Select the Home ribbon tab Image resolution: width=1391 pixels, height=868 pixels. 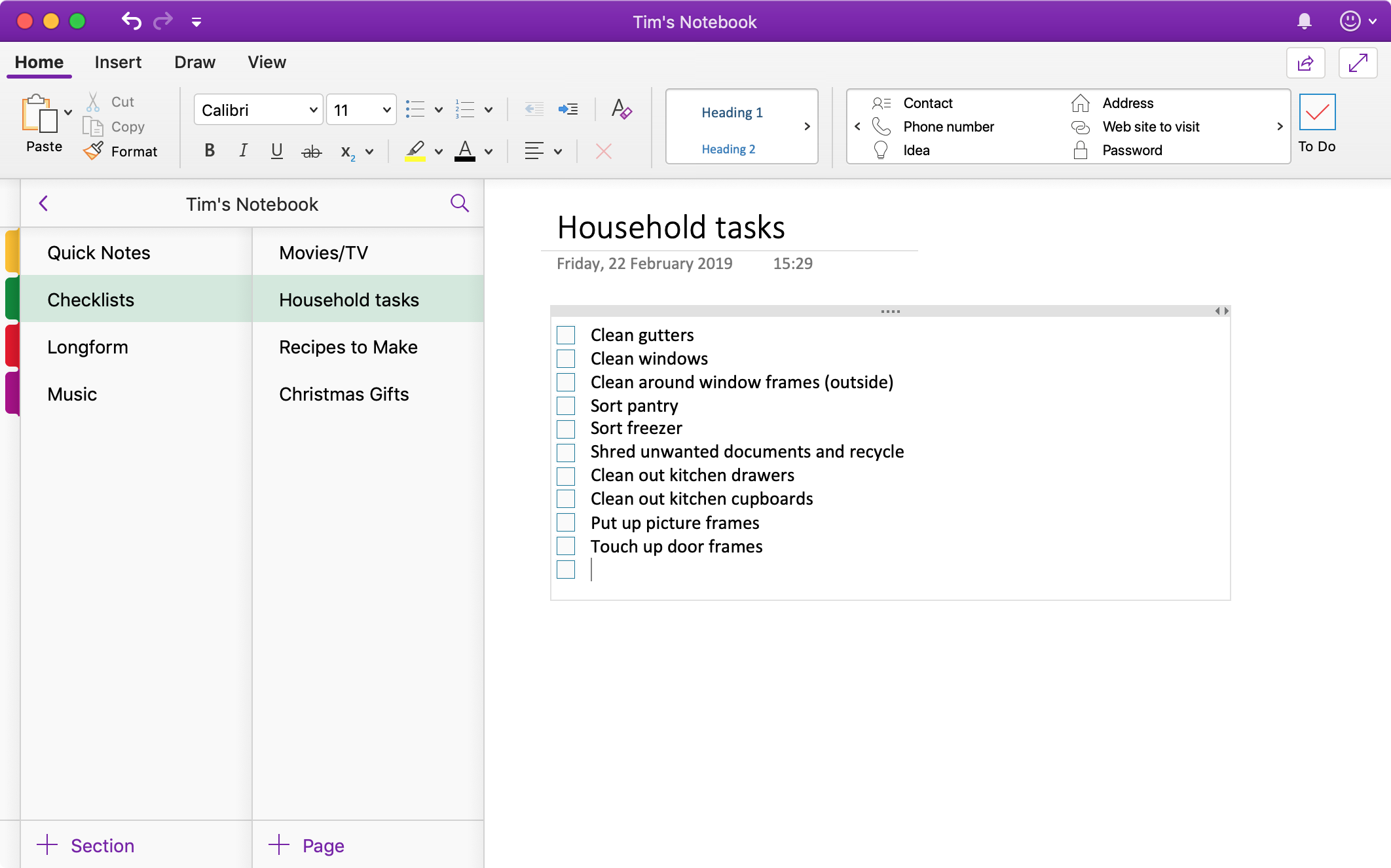click(38, 62)
